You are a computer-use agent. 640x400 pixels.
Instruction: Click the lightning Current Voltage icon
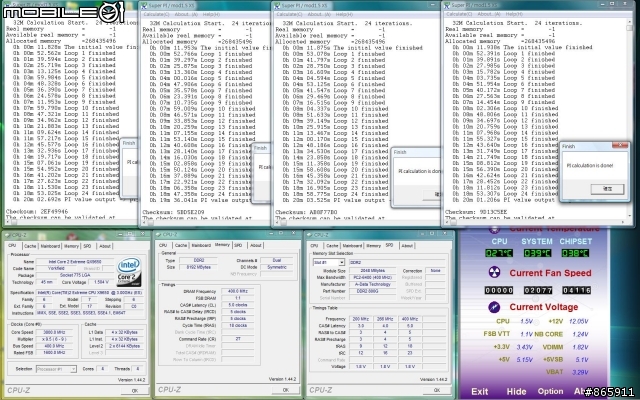click(494, 307)
